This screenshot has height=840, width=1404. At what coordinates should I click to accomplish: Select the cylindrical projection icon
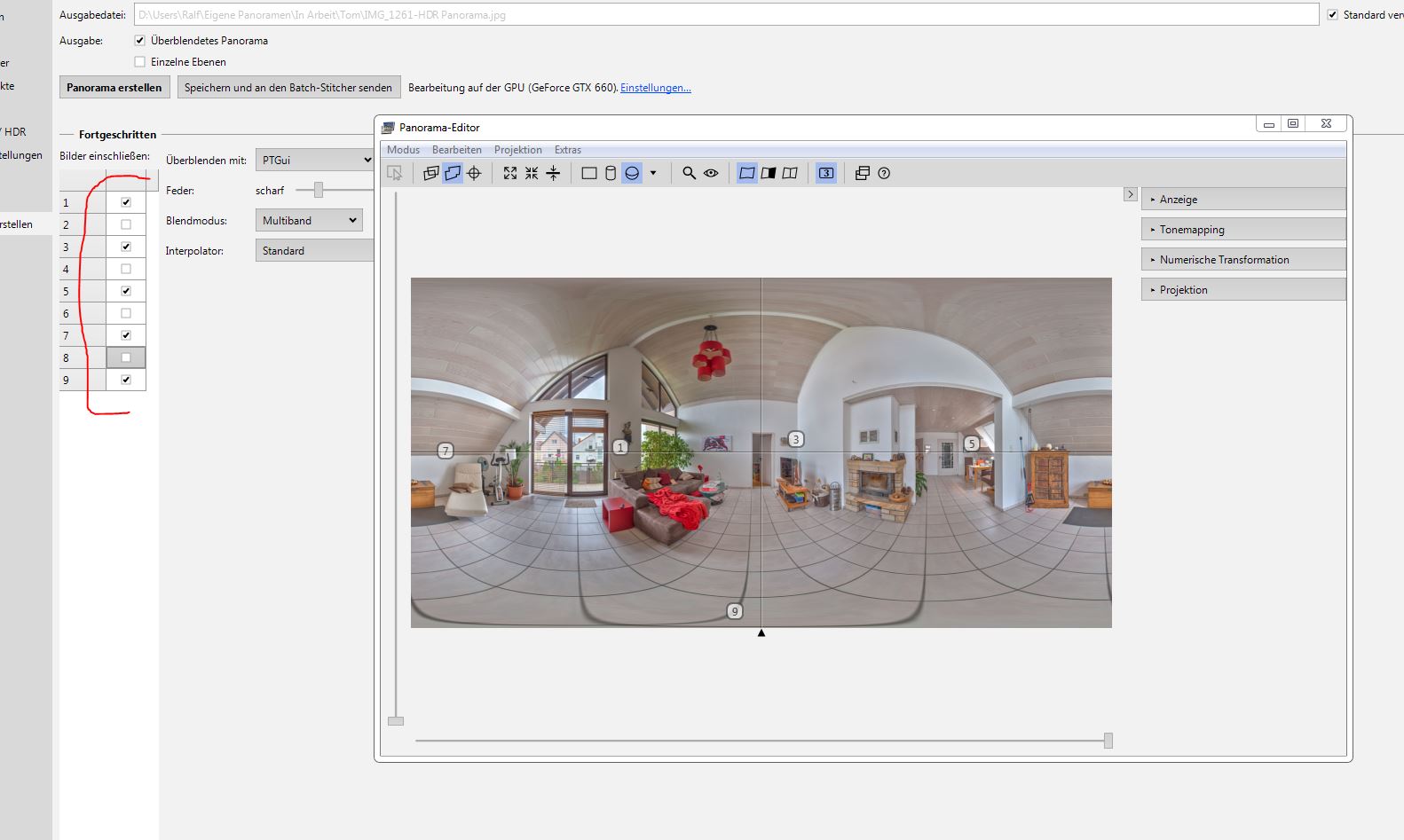[x=611, y=173]
